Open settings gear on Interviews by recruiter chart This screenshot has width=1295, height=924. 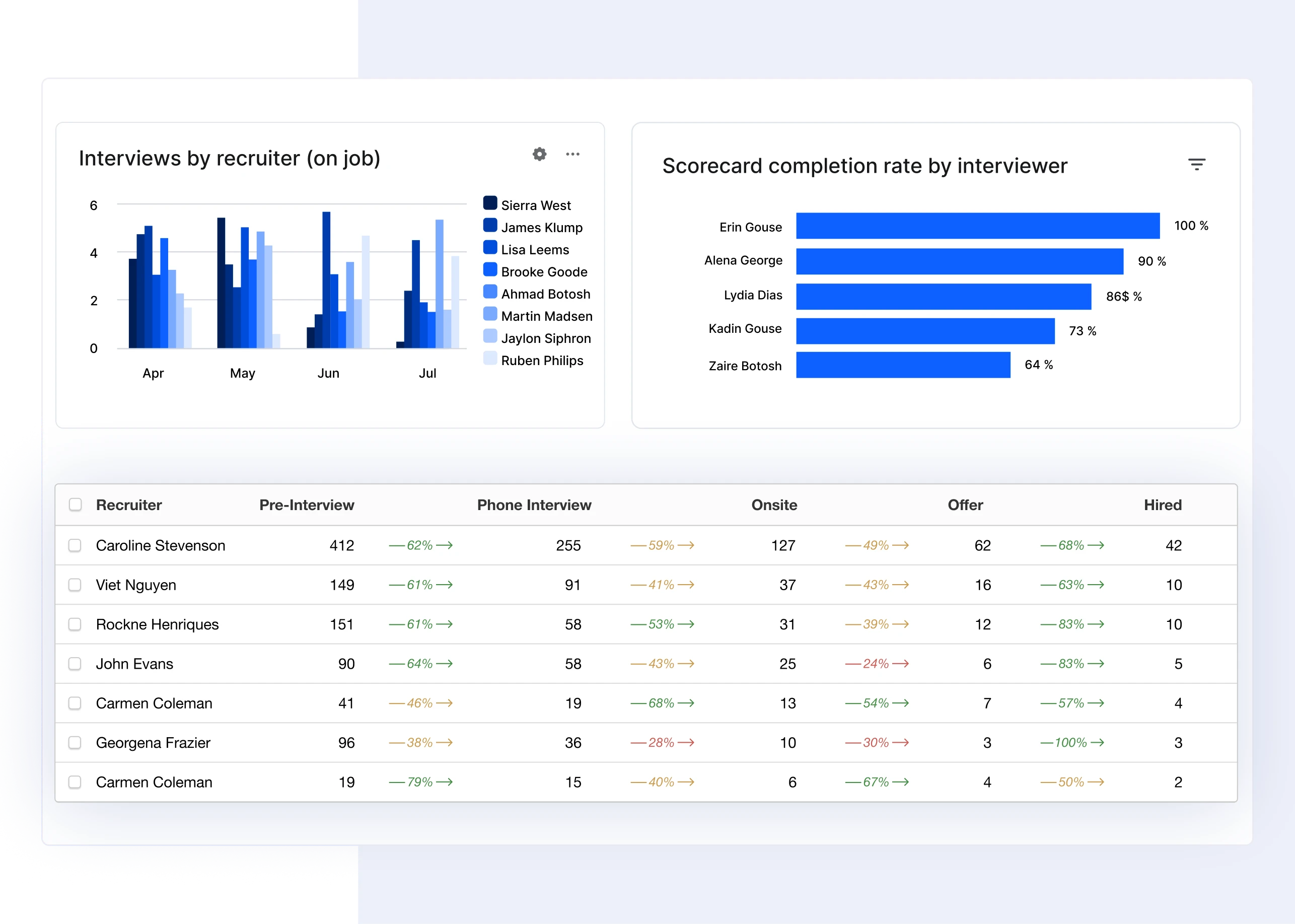pyautogui.click(x=539, y=154)
